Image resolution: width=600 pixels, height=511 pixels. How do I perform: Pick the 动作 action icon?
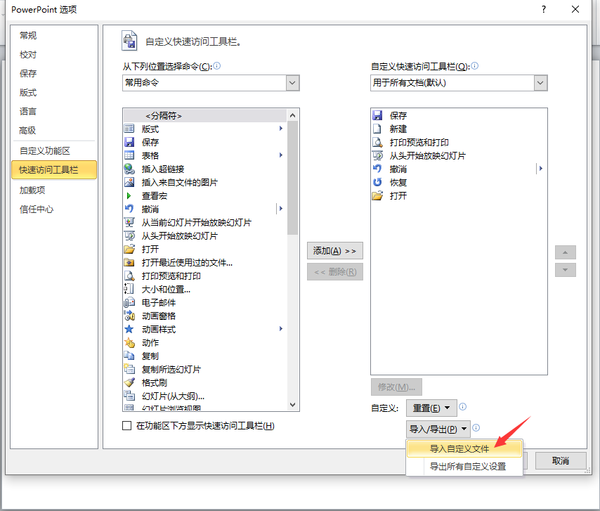[129, 343]
